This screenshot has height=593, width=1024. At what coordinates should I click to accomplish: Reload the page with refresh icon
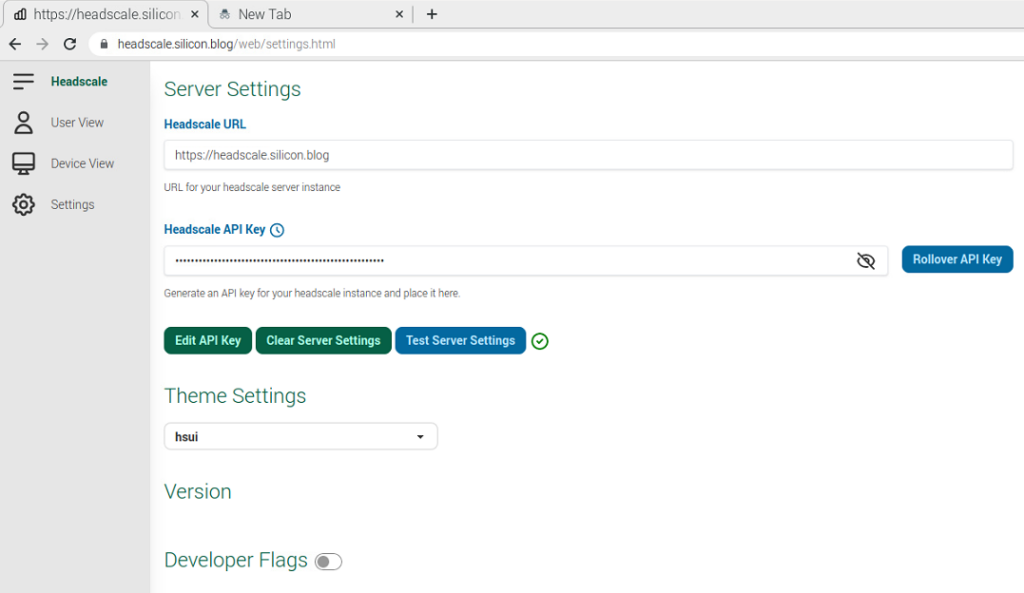[x=70, y=44]
